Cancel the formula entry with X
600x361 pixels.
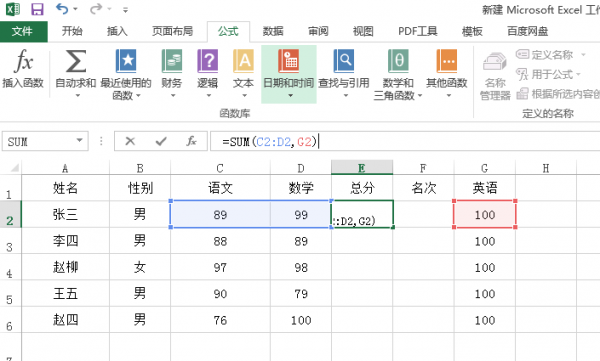pos(130,141)
